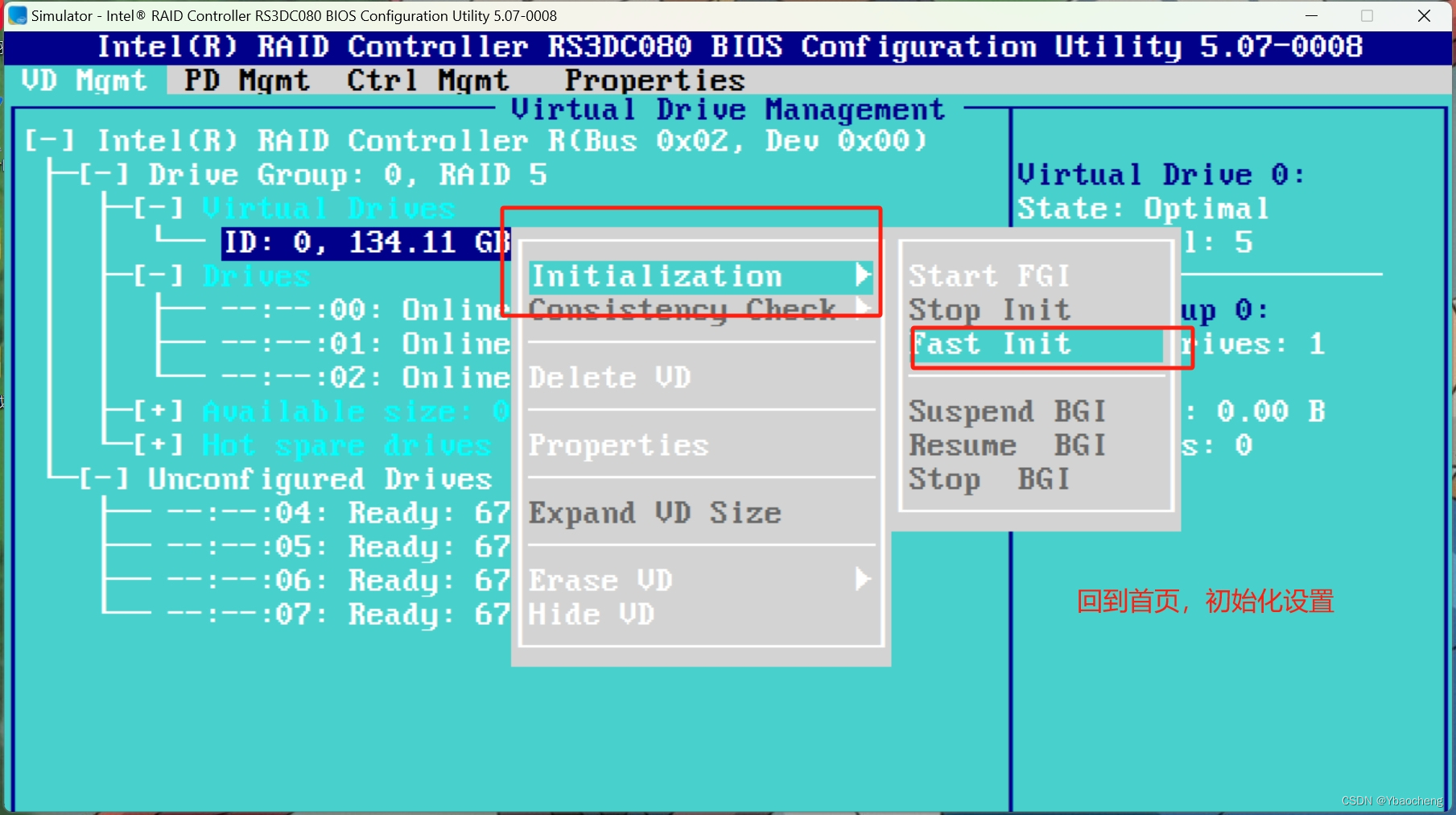This screenshot has width=1456, height=815.
Task: Close the Simulator window
Action: pyautogui.click(x=1424, y=15)
